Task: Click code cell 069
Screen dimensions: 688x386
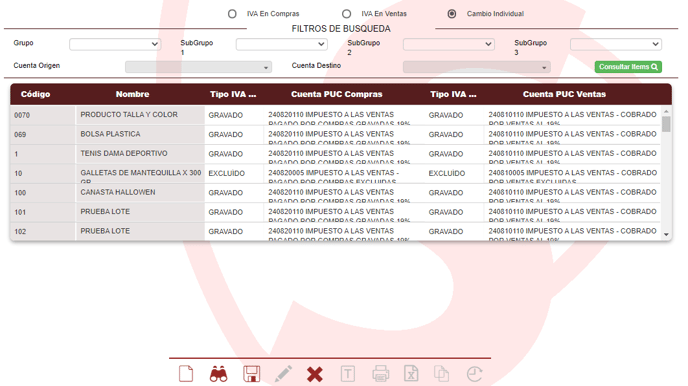Action: (43, 135)
